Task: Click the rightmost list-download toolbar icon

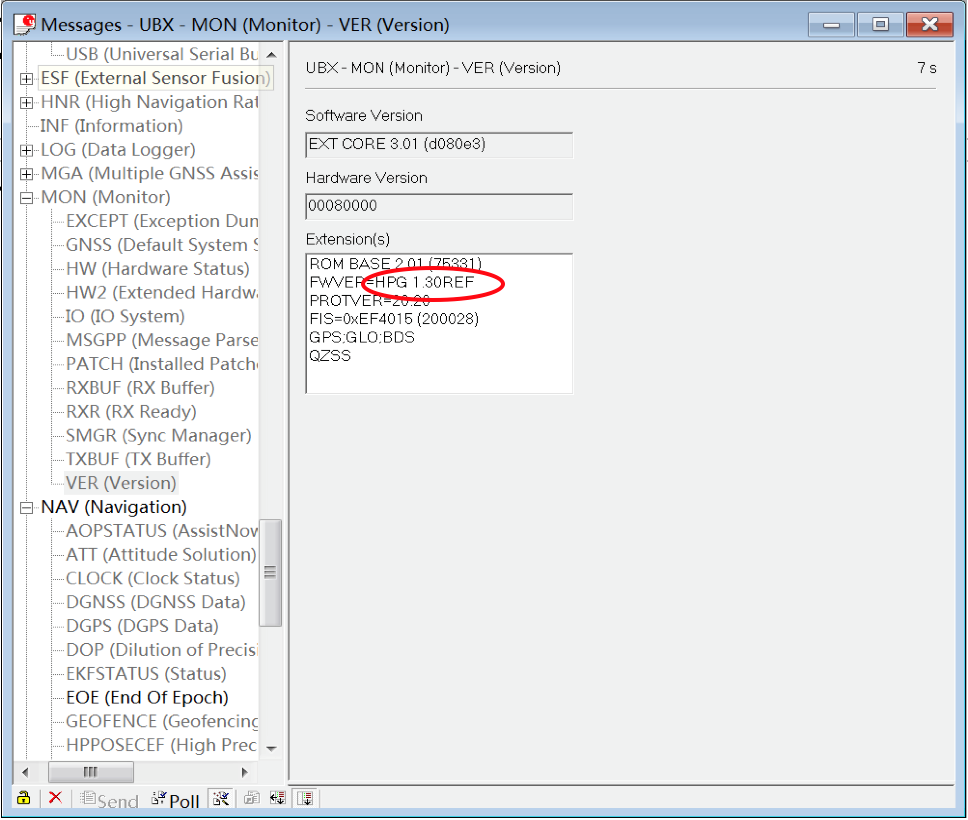Action: [307, 798]
